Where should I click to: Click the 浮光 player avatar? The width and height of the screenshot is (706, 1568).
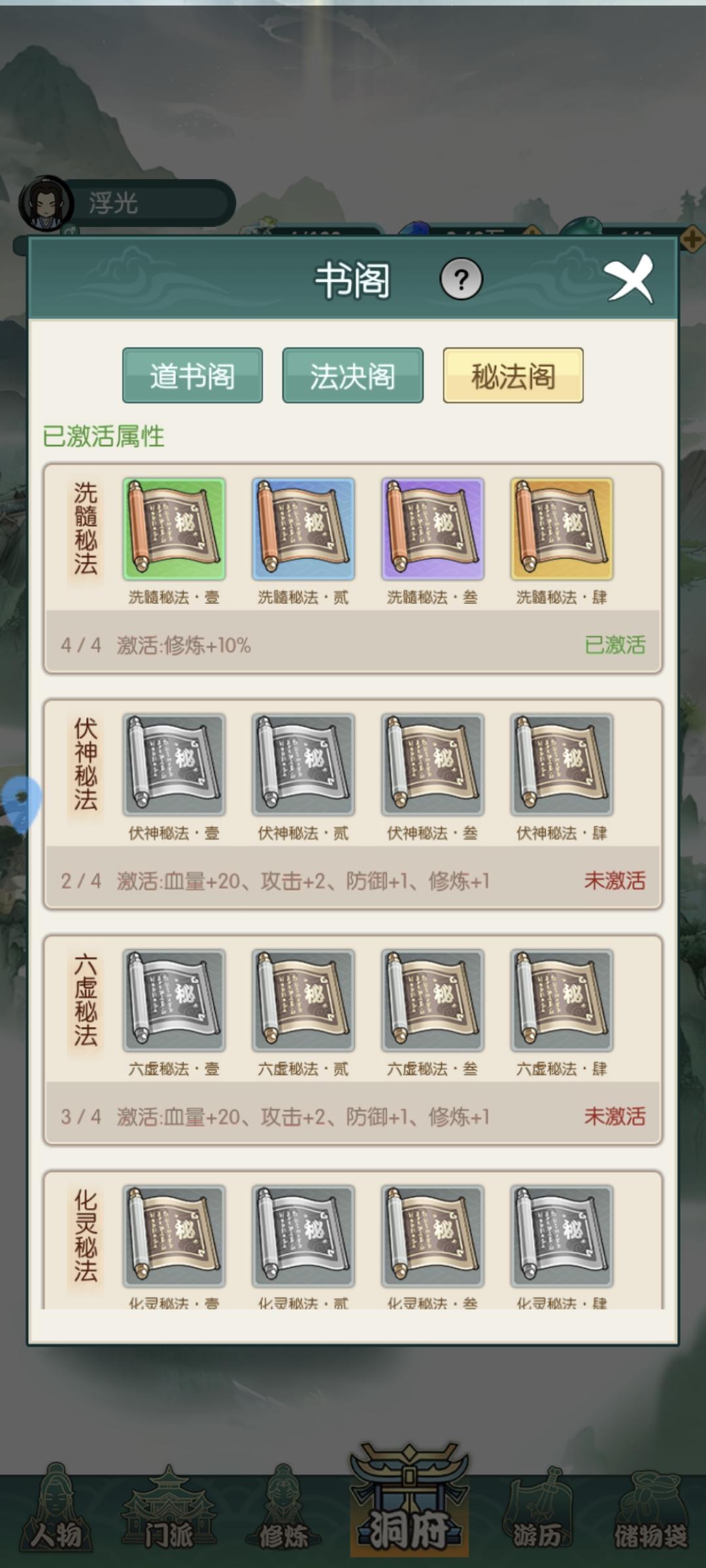[x=46, y=203]
